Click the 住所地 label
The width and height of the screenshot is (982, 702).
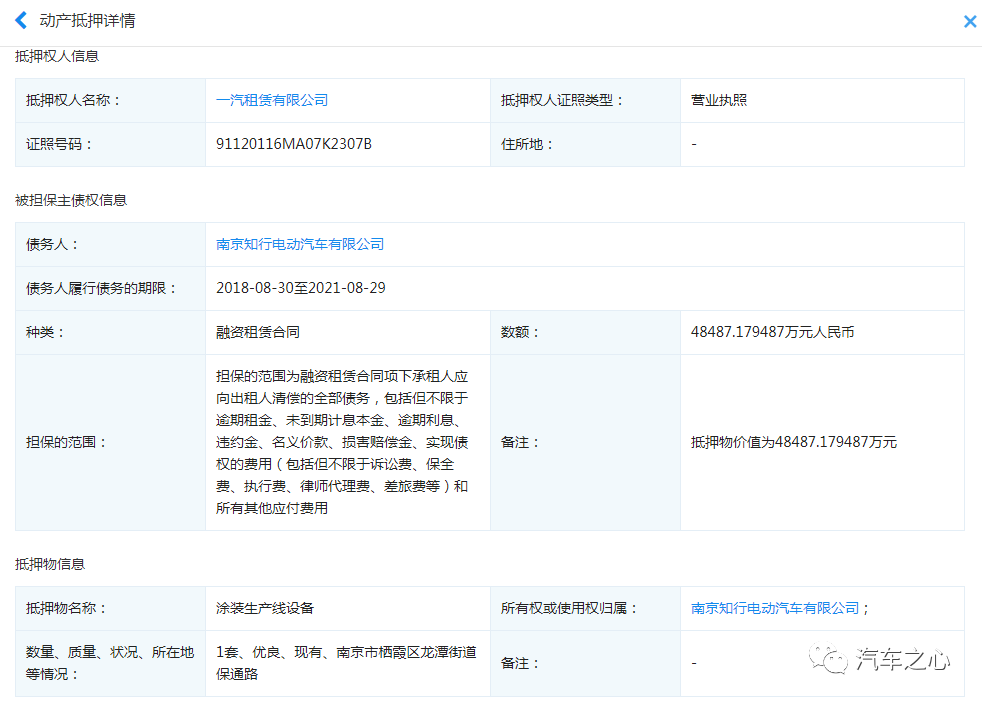pos(527,144)
